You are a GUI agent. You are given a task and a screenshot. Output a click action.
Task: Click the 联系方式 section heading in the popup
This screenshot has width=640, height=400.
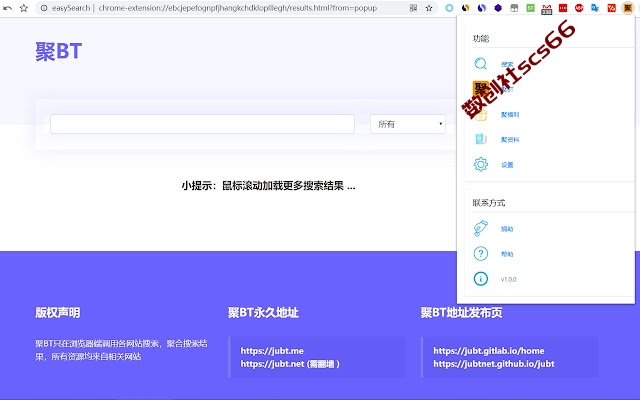(489, 203)
